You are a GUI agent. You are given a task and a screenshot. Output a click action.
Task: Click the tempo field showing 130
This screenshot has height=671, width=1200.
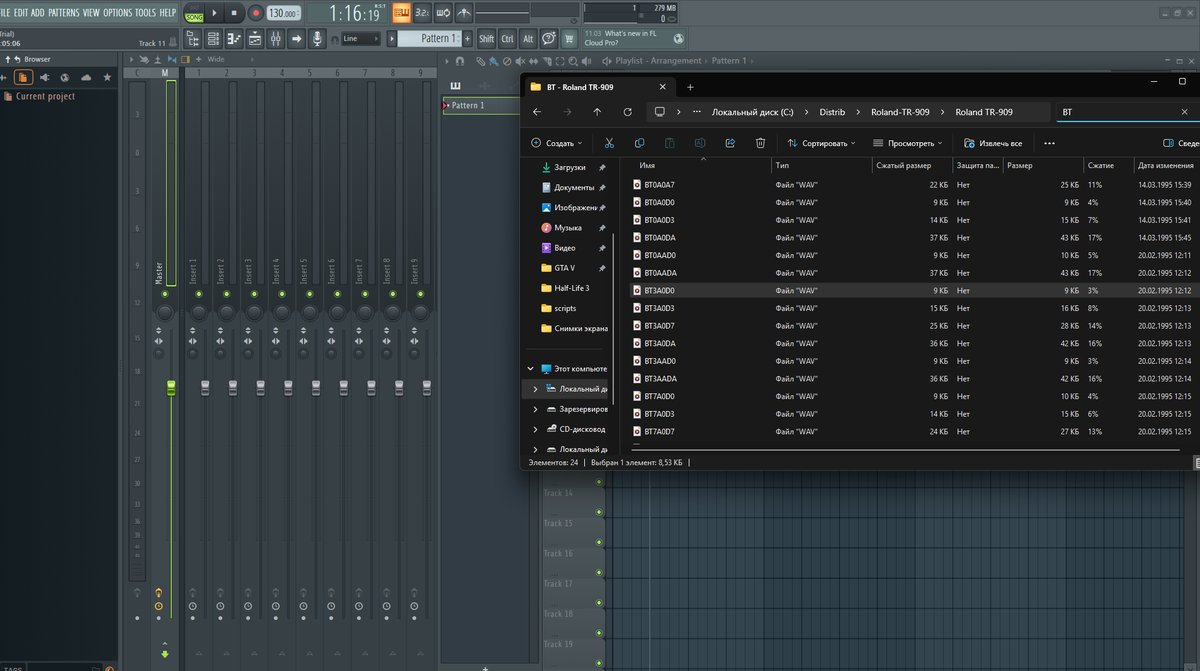[284, 13]
